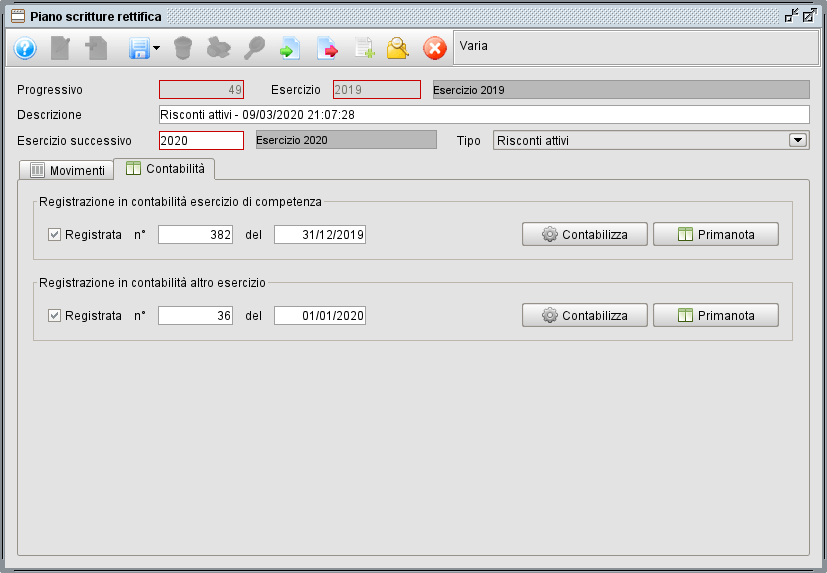Viewport: 827px width, 573px height.
Task: Close the form with red X icon
Action: click(x=435, y=49)
